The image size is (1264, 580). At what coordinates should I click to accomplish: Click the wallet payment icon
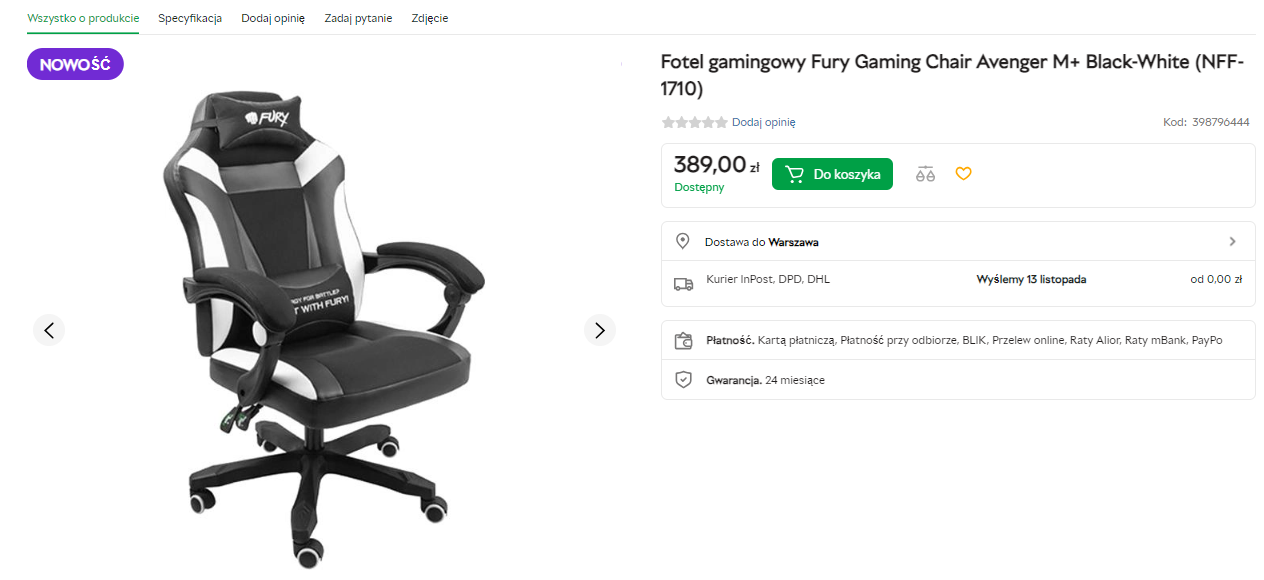pyautogui.click(x=683, y=341)
